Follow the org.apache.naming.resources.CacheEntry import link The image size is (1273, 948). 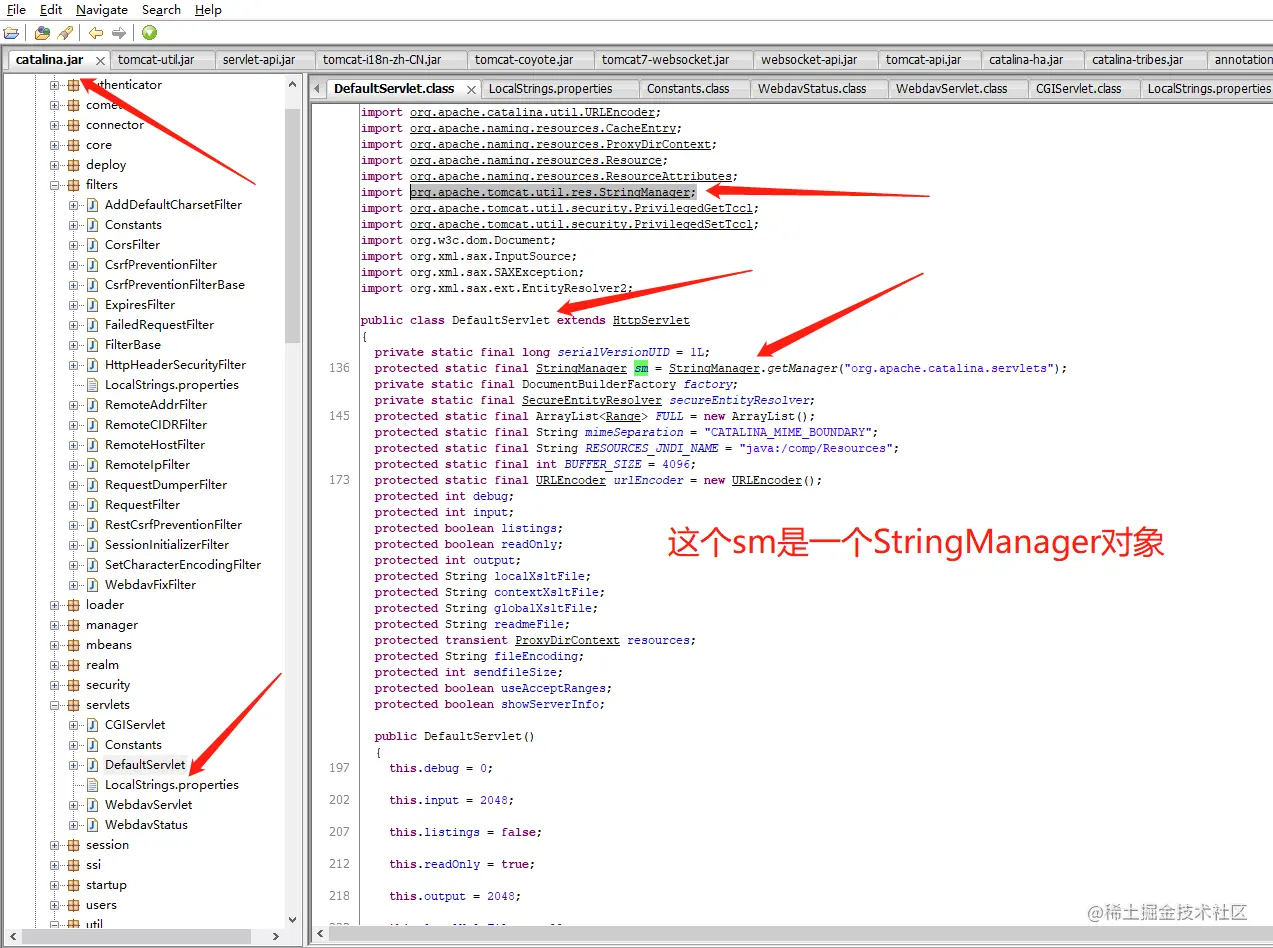pyautogui.click(x=544, y=128)
